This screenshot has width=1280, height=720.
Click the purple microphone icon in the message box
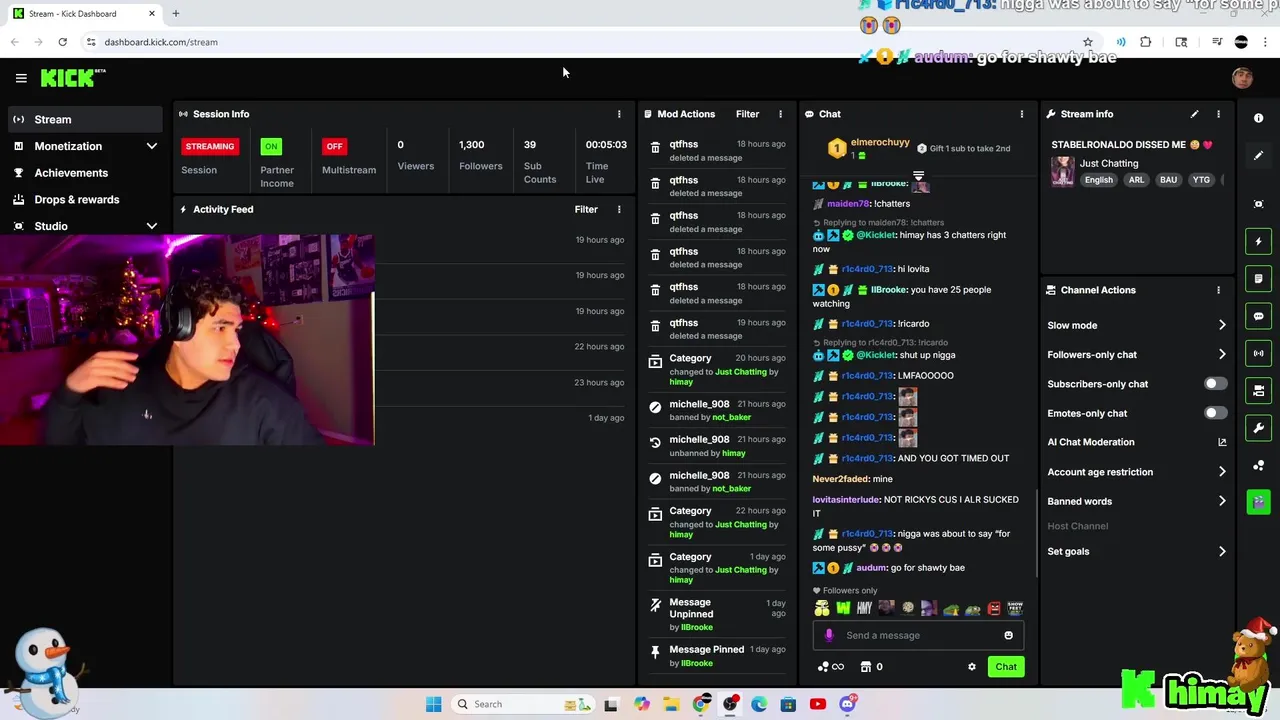point(829,635)
